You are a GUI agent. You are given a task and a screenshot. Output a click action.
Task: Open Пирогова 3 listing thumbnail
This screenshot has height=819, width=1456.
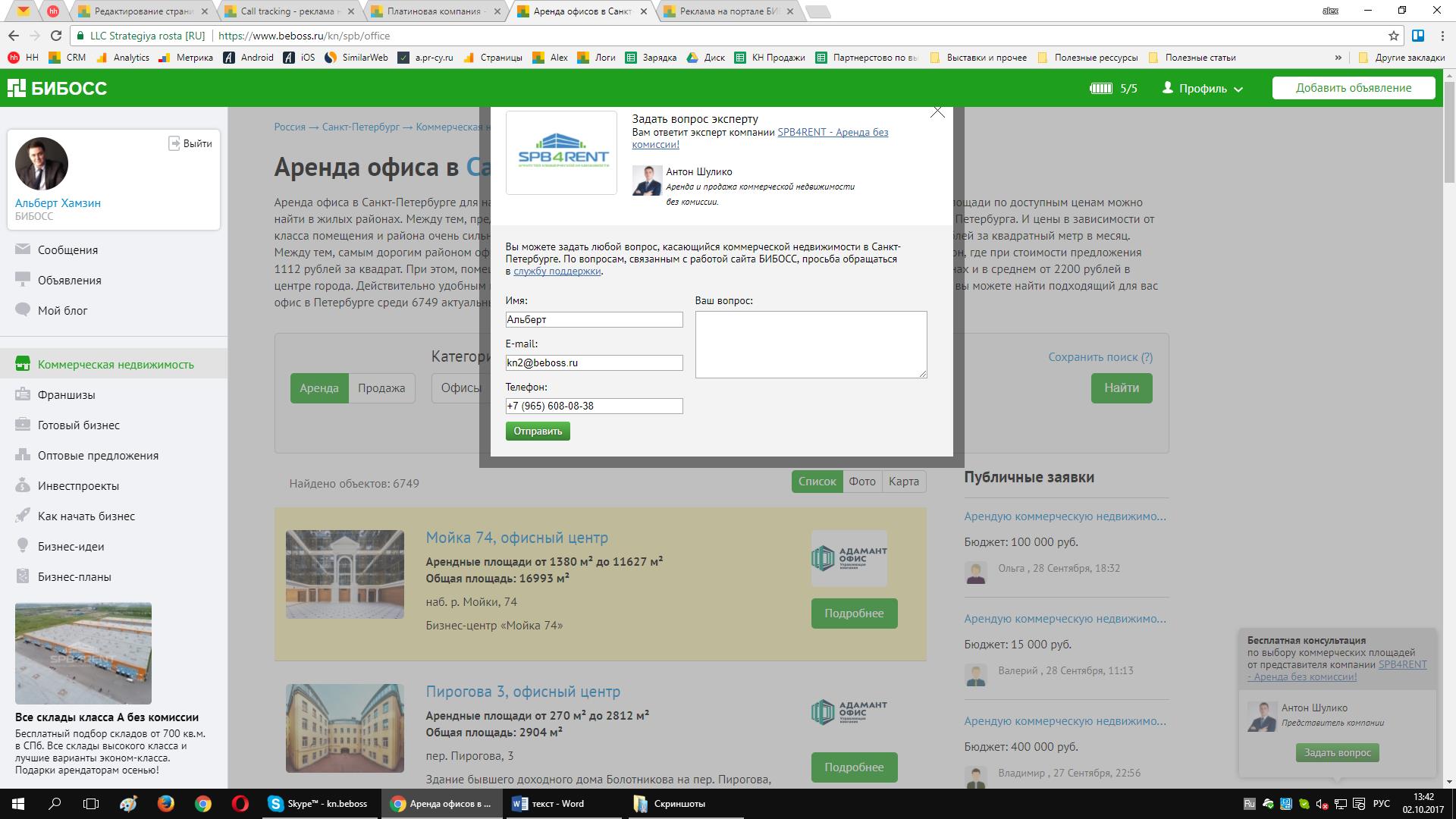345,728
